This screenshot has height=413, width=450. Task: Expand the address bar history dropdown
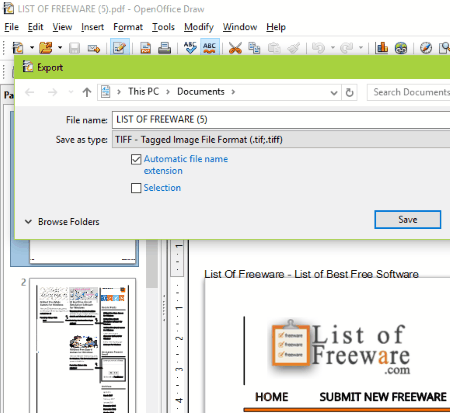click(334, 93)
